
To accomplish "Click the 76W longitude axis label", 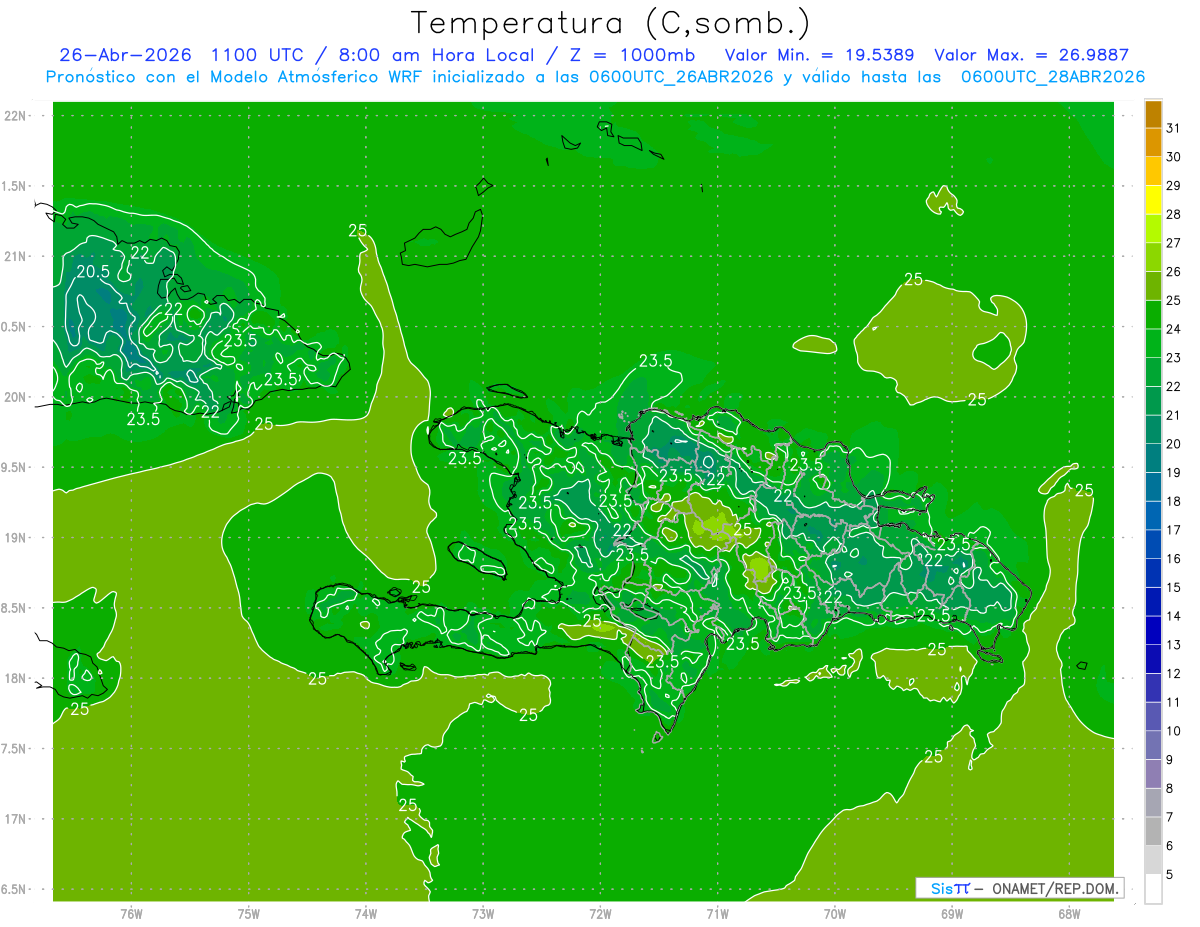I will tap(131, 913).
